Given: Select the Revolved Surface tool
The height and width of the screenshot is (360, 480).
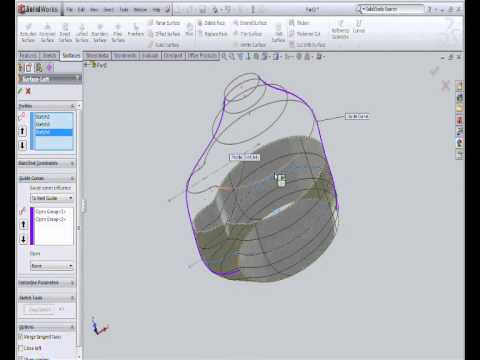Looking at the screenshot, I should tap(47, 33).
